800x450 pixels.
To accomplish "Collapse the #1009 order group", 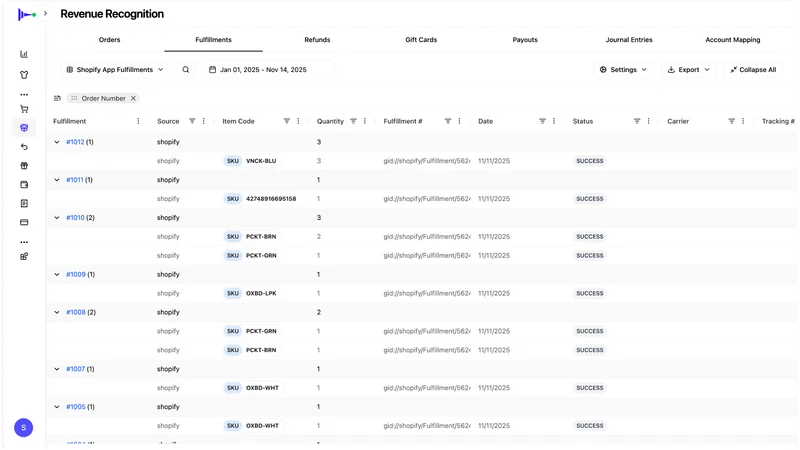I will click(57, 274).
